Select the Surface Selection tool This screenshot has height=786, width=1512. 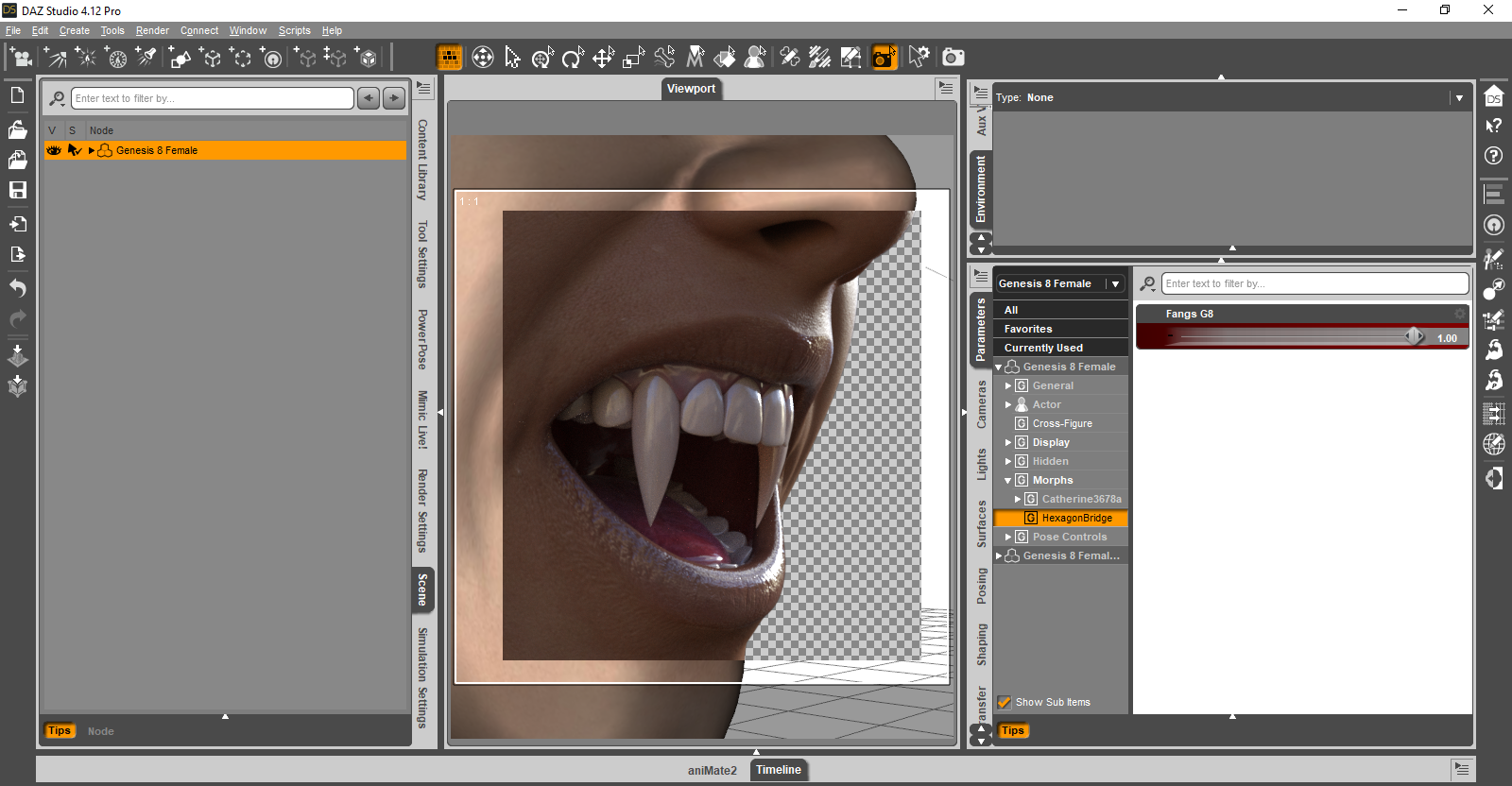point(725,58)
